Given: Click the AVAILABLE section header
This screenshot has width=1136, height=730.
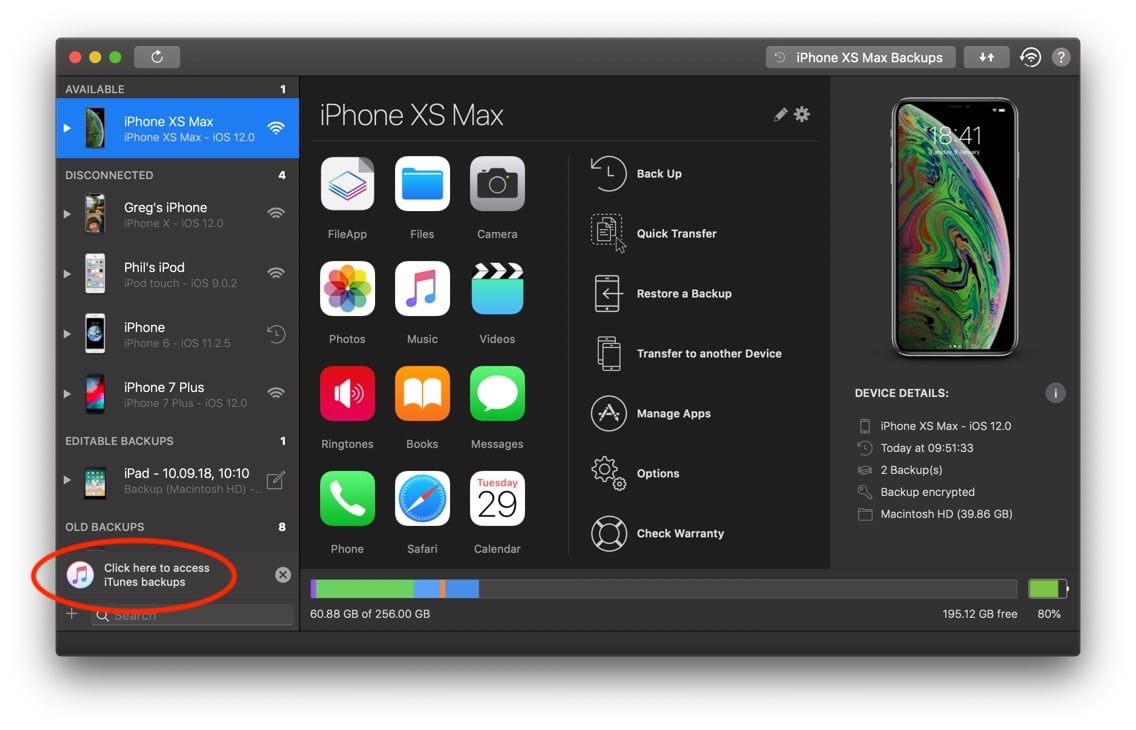Looking at the screenshot, I should click(x=95, y=89).
